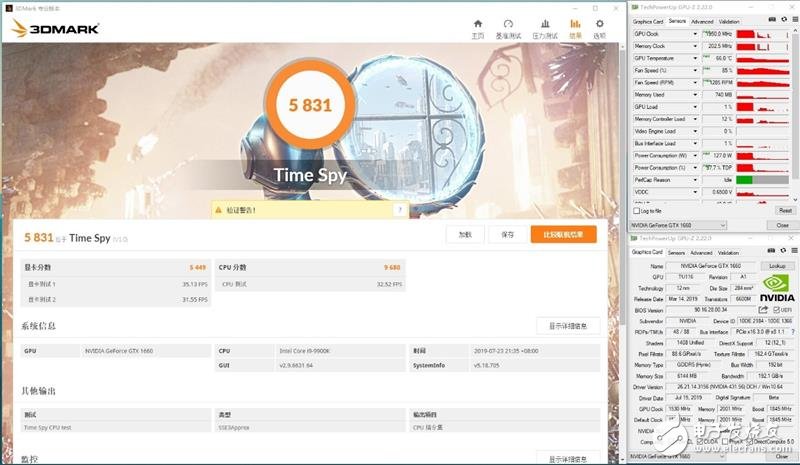
Task: Click the bus interface question mark in GPU-Z
Action: pos(793,332)
